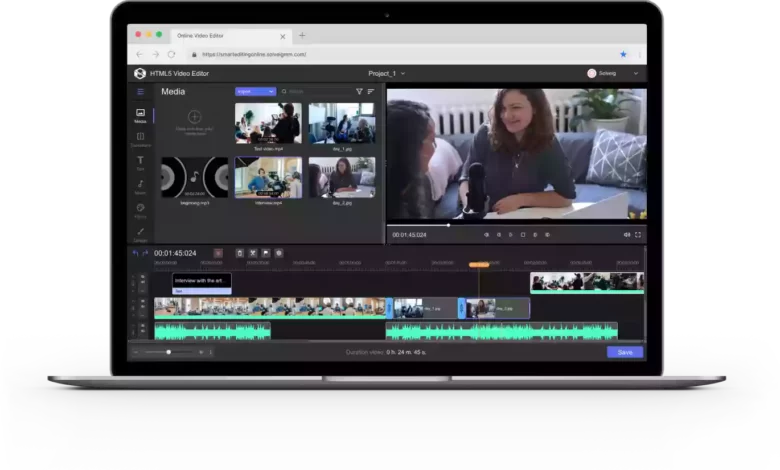Stop the preview playback
The height and width of the screenshot is (470, 780).
(x=523, y=235)
